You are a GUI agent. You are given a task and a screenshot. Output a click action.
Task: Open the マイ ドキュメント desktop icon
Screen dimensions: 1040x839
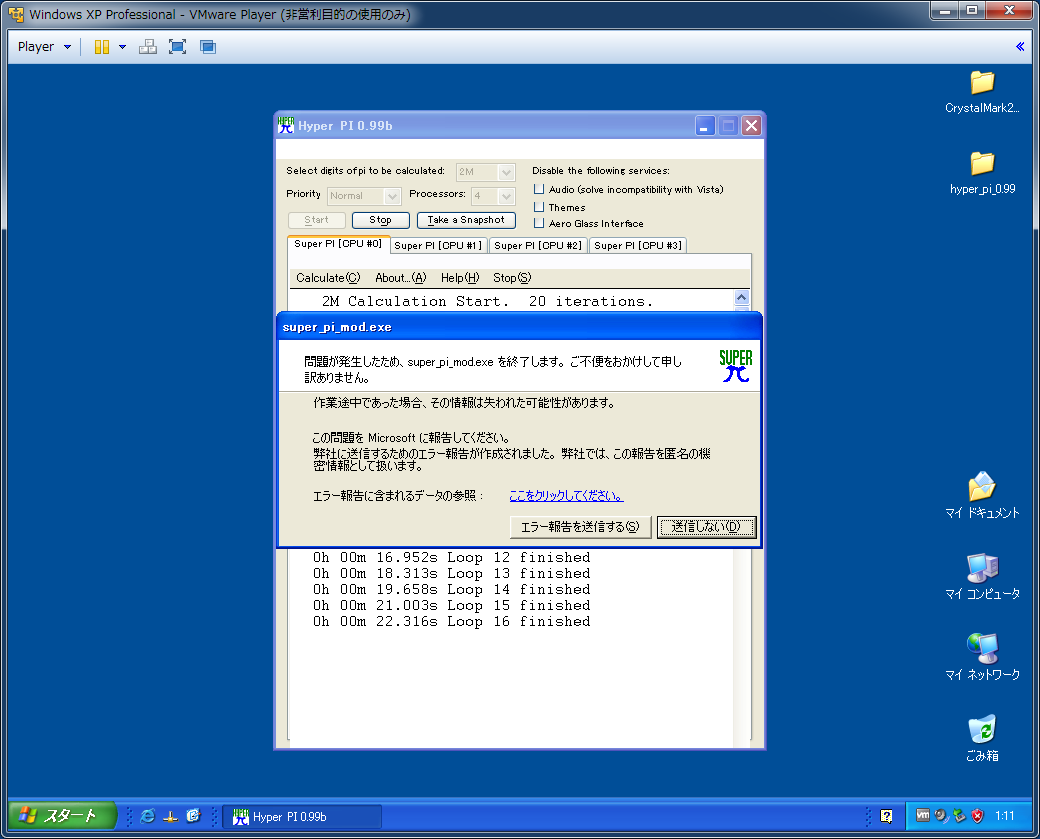(982, 495)
